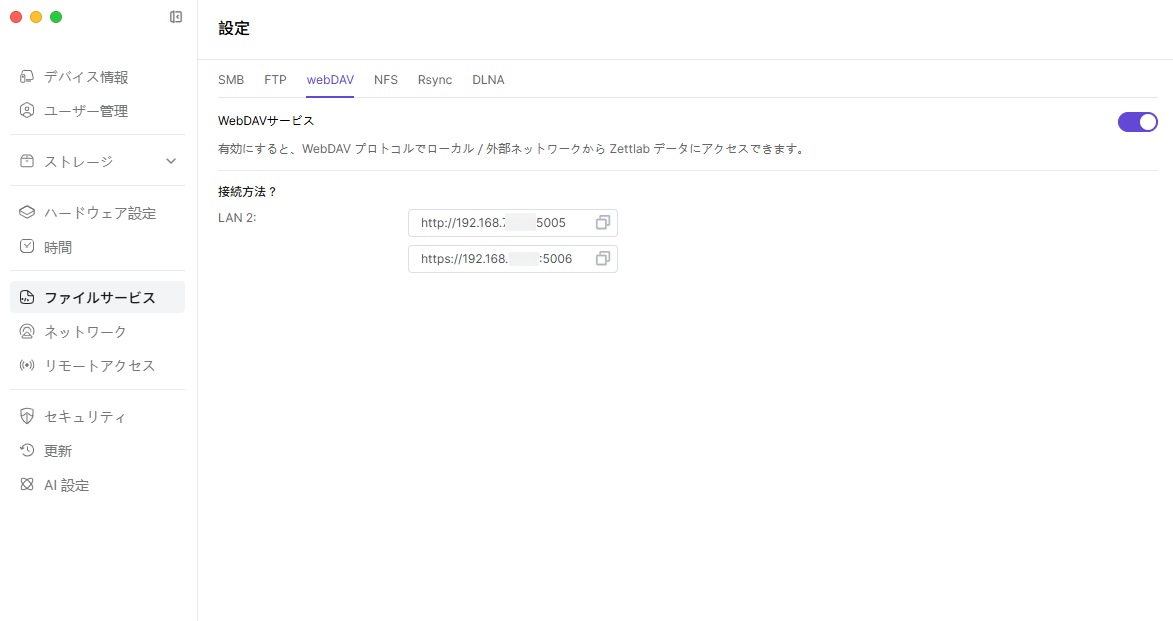
Task: Collapse the sidebar panel icon
Action: coord(176,17)
